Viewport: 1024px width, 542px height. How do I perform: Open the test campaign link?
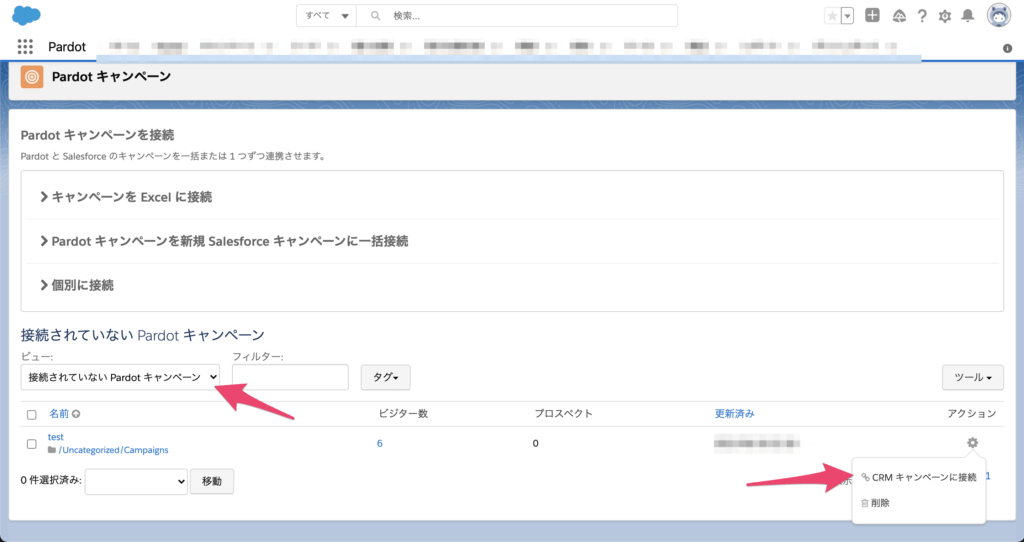[x=56, y=437]
